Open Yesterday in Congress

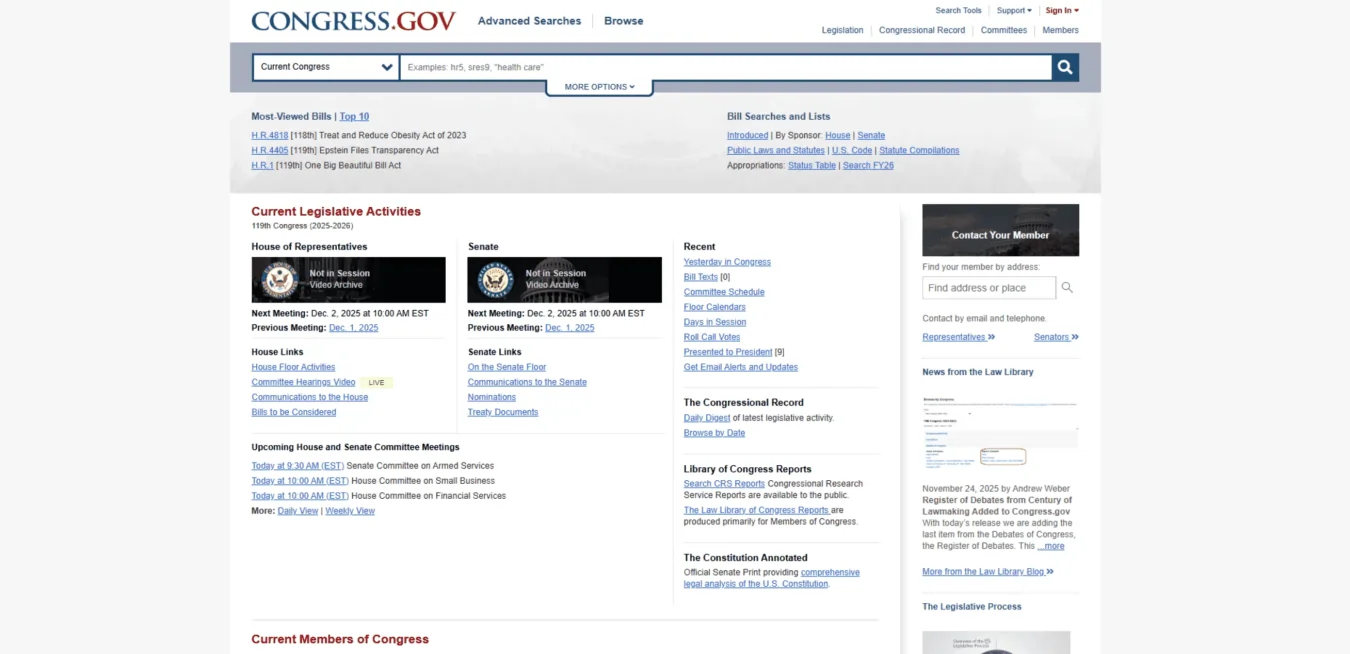point(727,262)
